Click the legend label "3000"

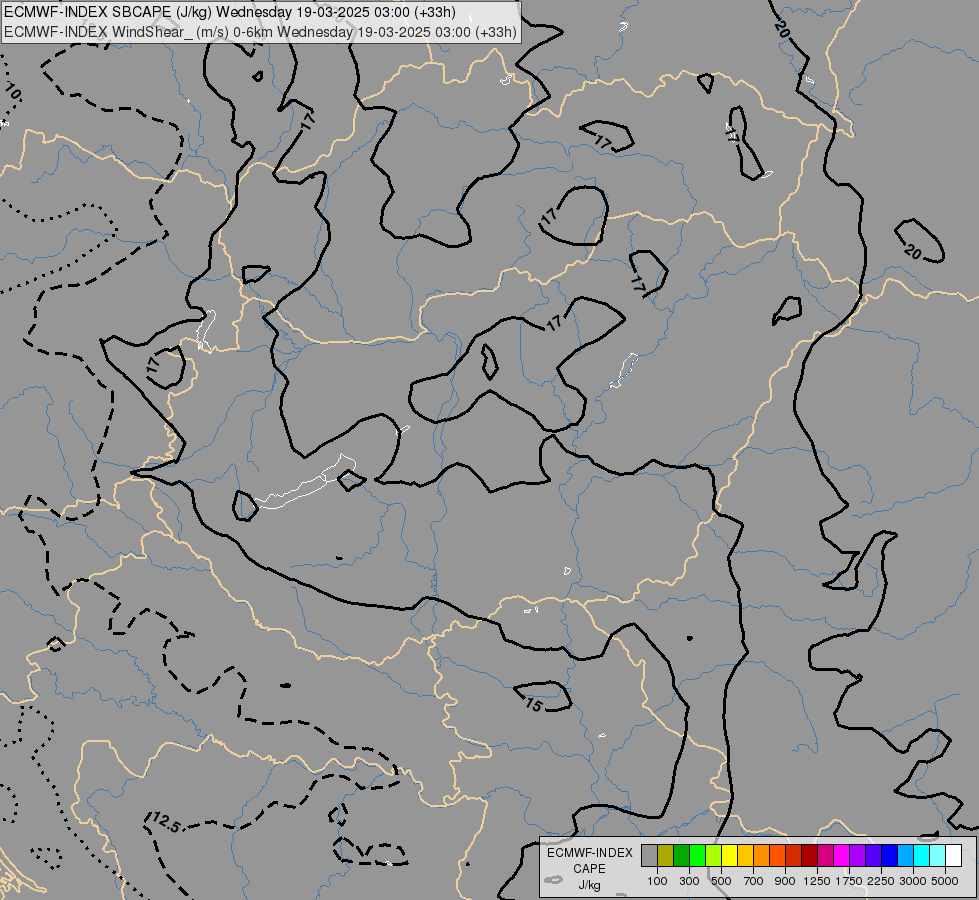pos(913,881)
